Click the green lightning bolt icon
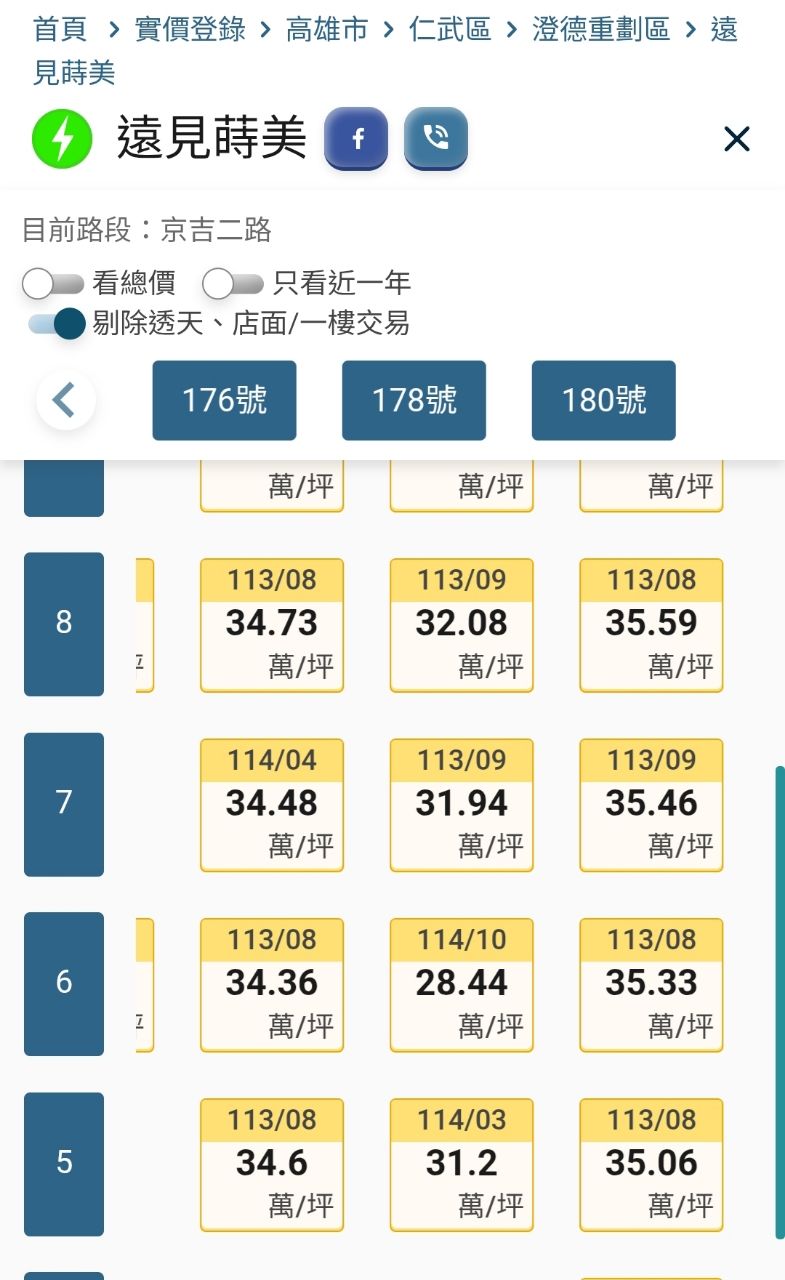 62,138
